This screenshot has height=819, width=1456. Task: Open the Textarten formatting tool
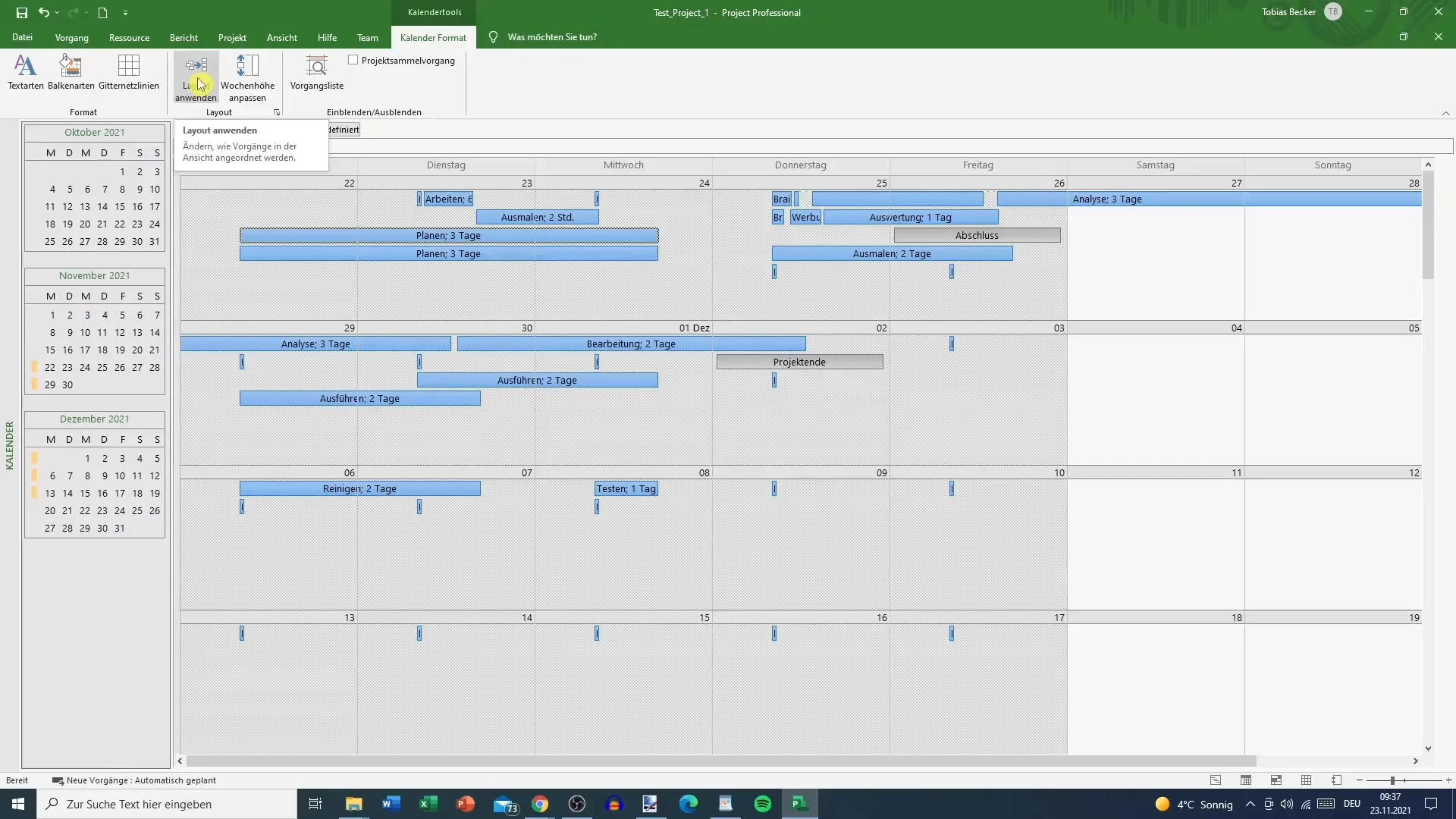[x=26, y=73]
